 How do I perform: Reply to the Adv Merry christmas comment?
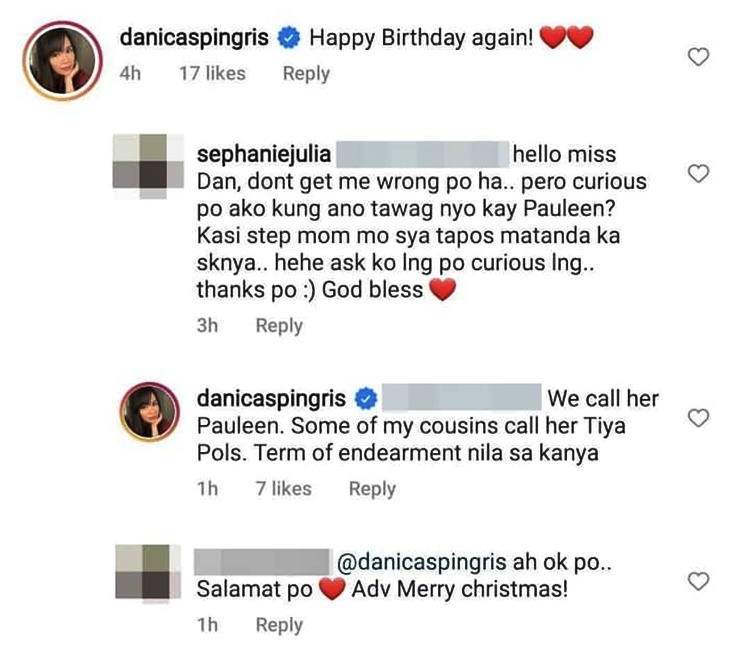click(279, 625)
